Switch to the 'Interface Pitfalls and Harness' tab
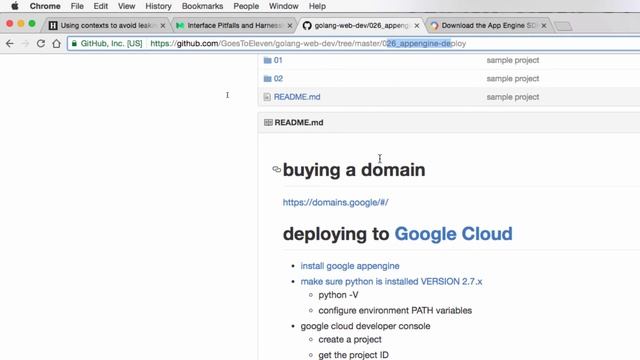640x360 pixels. point(234,25)
